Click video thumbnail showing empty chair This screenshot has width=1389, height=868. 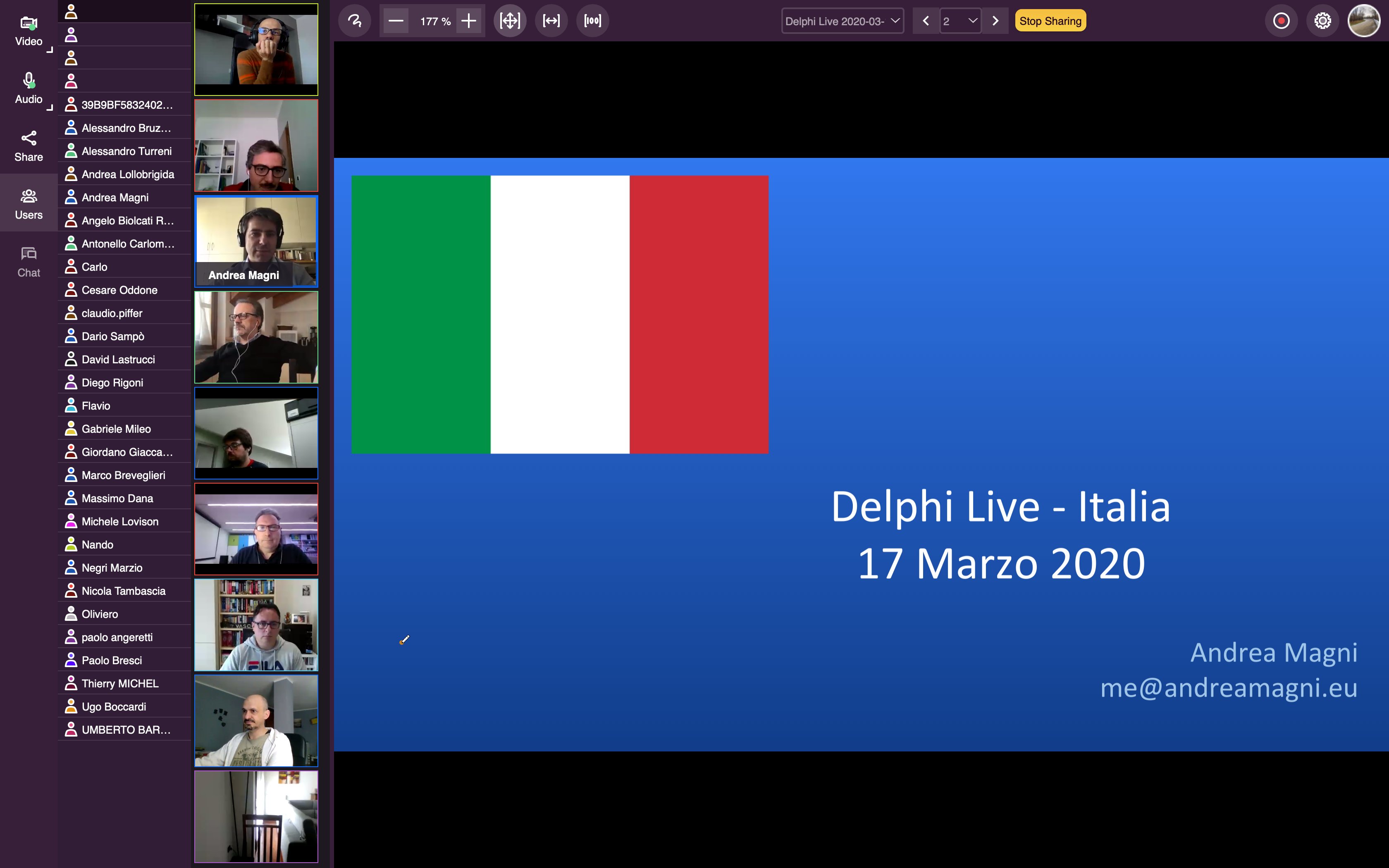tap(256, 816)
